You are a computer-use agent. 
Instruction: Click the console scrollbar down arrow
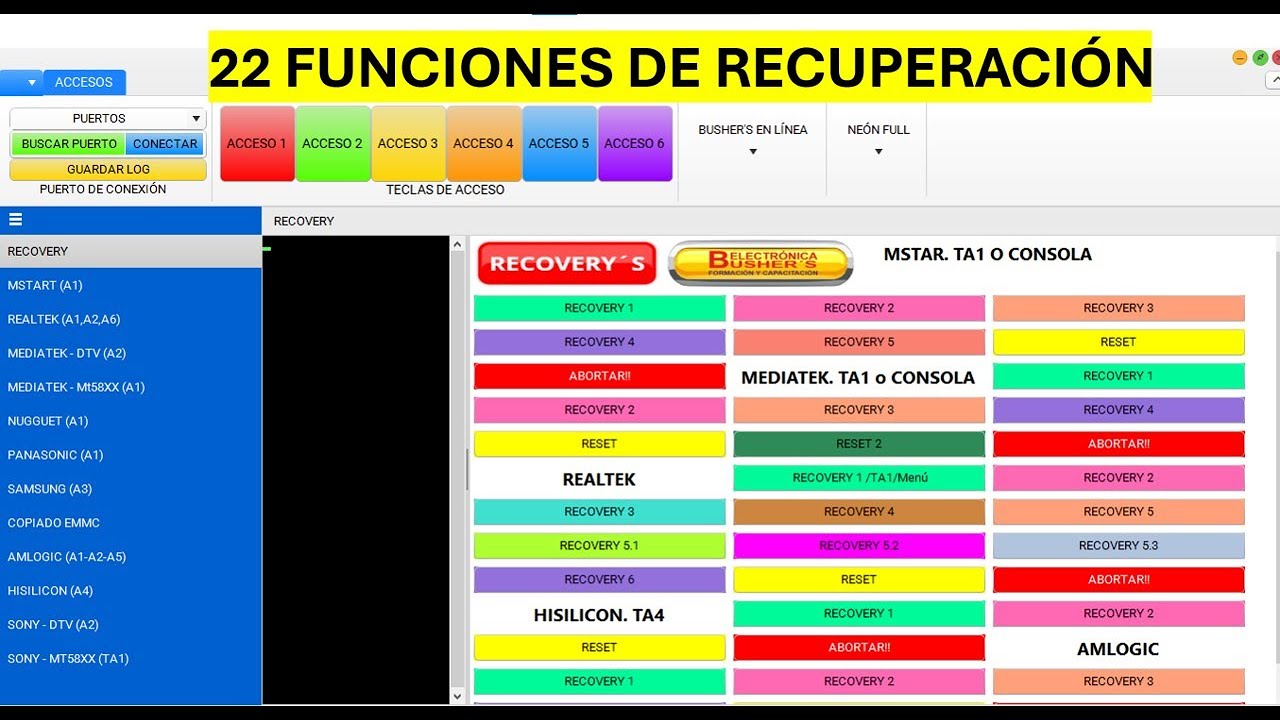click(x=458, y=696)
